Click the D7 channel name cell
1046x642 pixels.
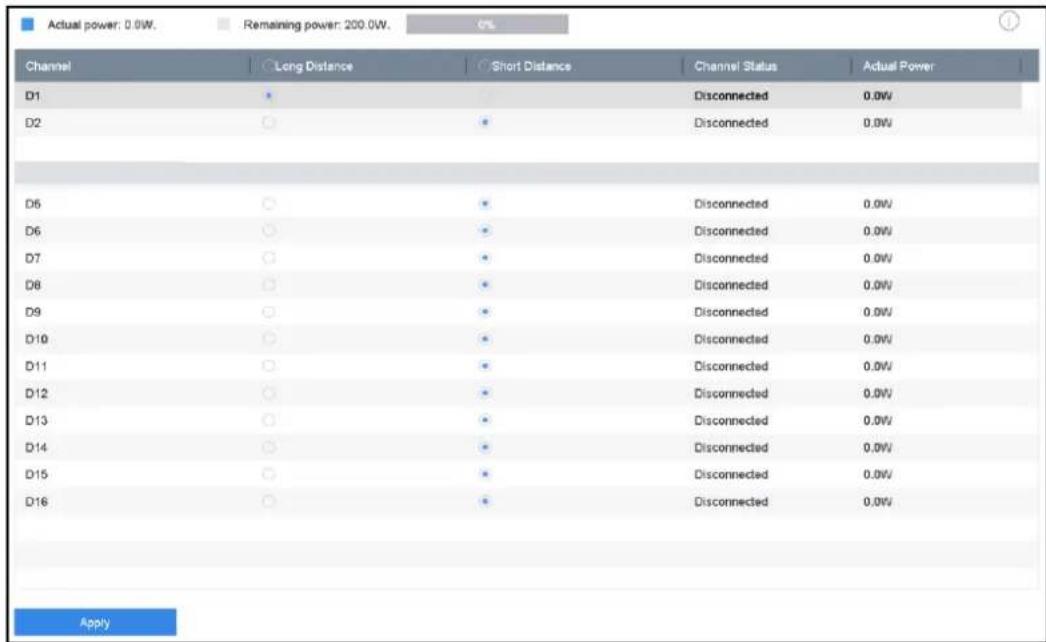[x=33, y=258]
